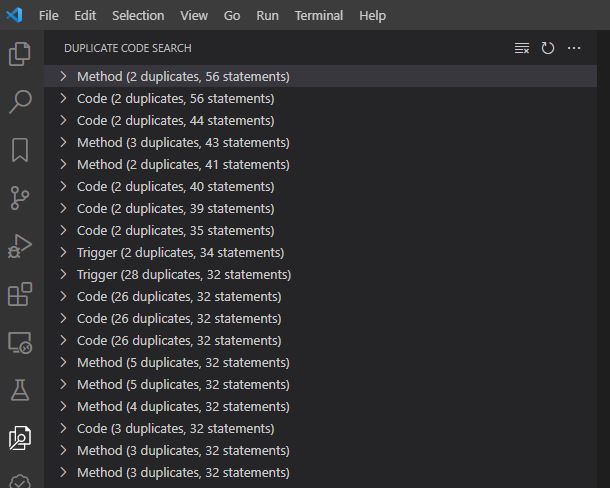The height and width of the screenshot is (488, 610).
Task: Expand Trigger with 28 duplicates, 32 statements
Action: (321, 274)
